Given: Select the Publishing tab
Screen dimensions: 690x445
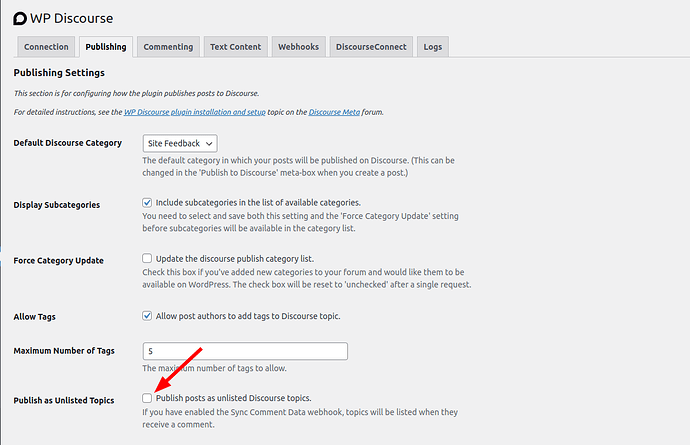Looking at the screenshot, I should pos(106,47).
